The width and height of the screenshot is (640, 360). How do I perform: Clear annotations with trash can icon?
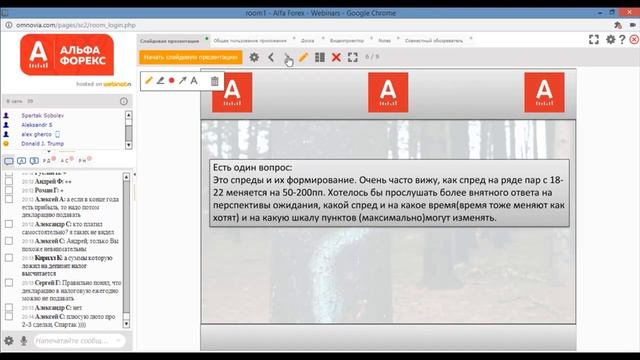(214, 81)
